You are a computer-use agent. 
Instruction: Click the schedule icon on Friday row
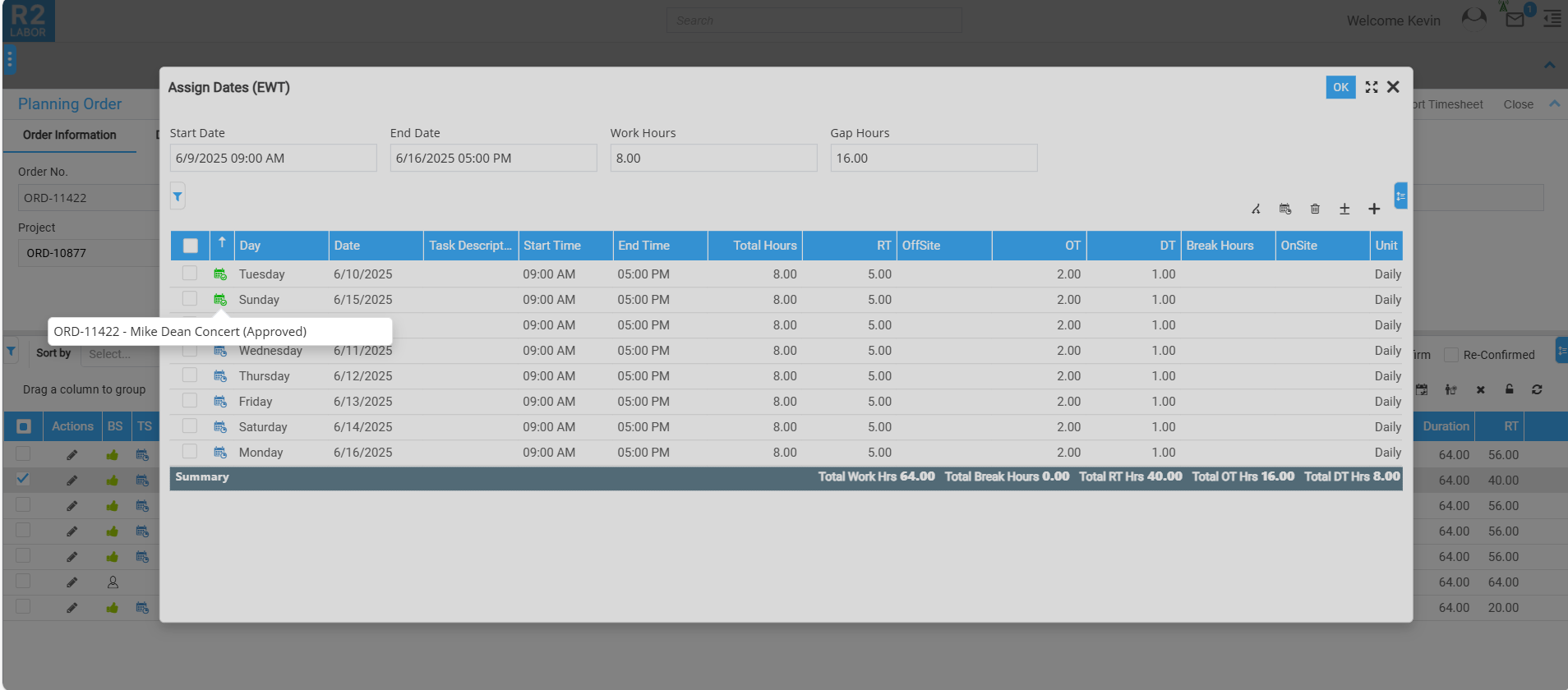click(x=220, y=402)
